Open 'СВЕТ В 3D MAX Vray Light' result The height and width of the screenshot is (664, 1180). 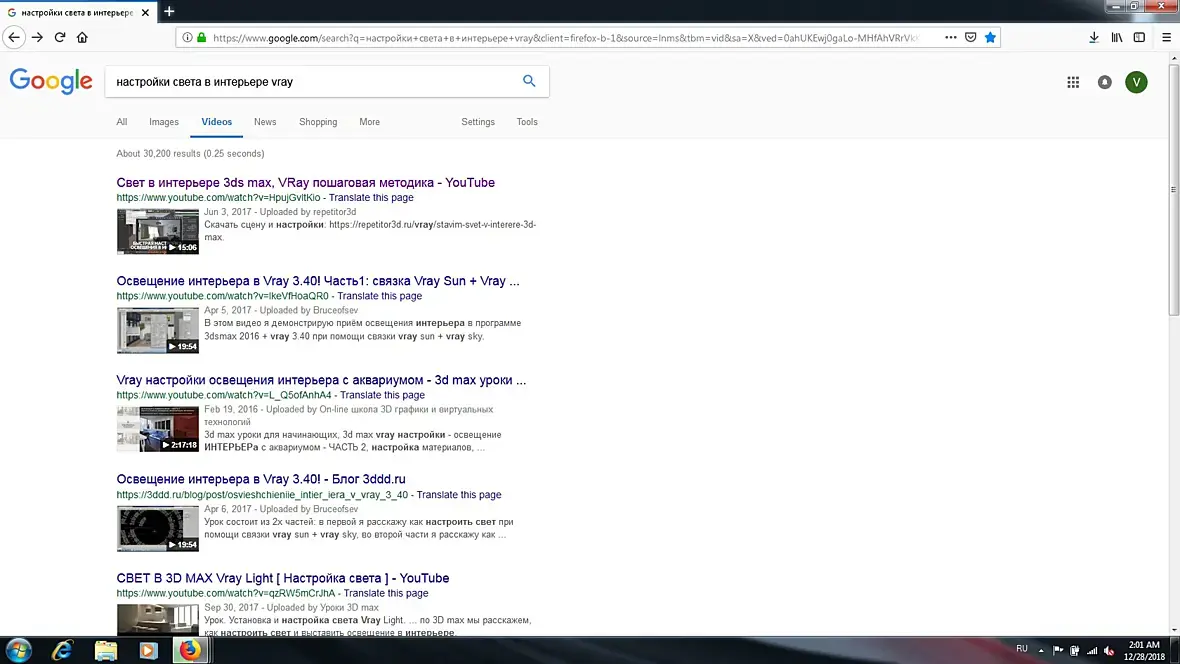pyautogui.click(x=283, y=578)
